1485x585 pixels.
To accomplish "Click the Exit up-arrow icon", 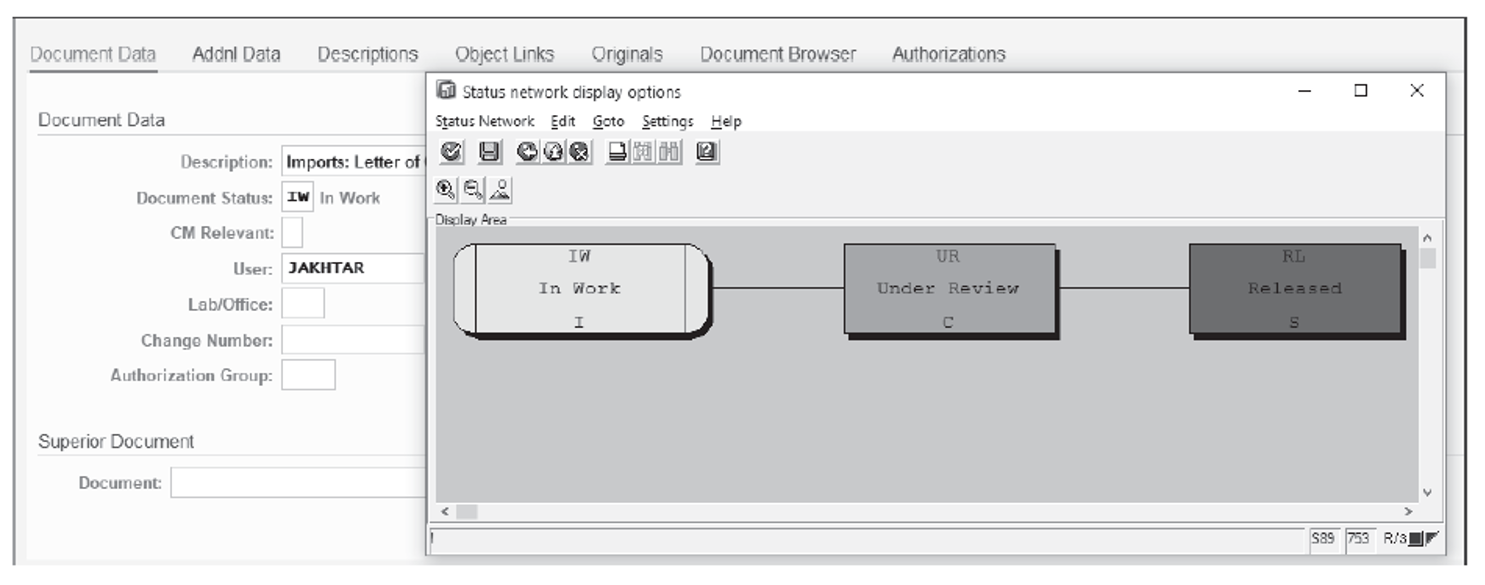I will (x=554, y=153).
